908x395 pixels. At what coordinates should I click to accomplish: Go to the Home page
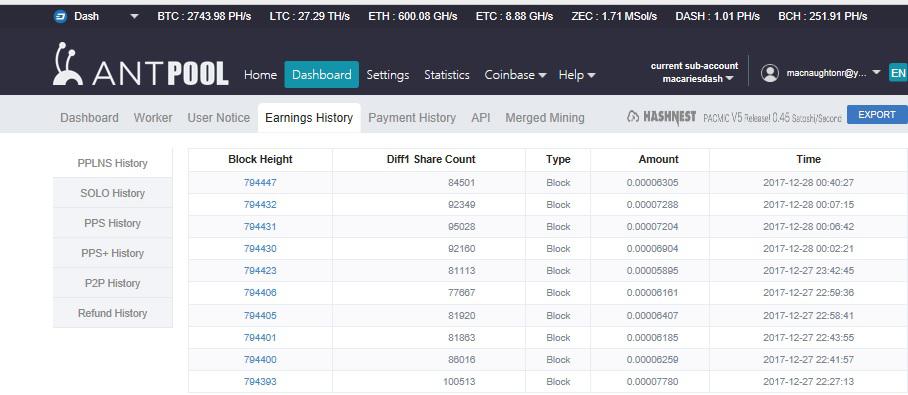pos(260,75)
